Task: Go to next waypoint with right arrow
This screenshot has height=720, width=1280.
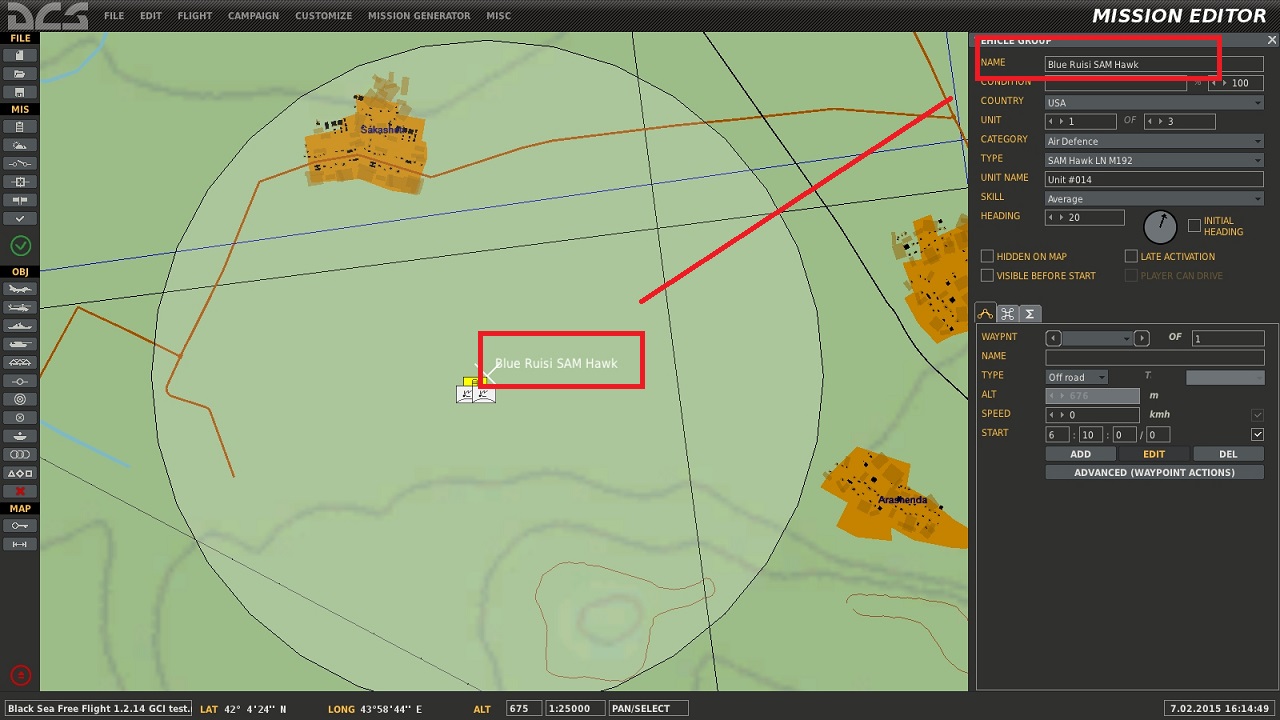Action: point(1142,338)
